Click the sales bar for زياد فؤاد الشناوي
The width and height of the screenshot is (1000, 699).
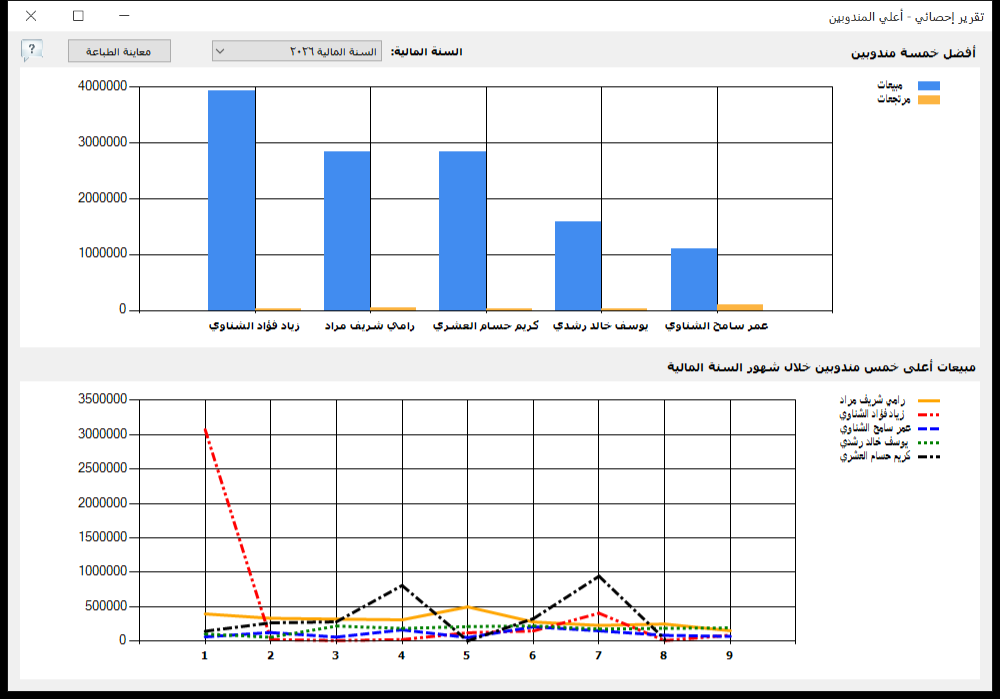pos(232,200)
